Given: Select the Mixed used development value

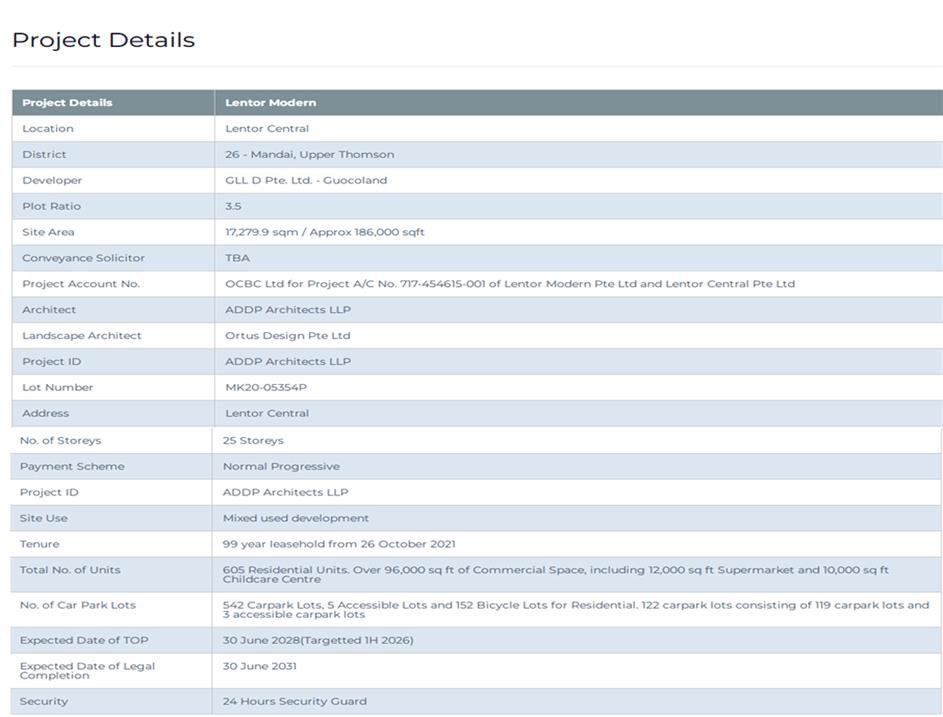Looking at the screenshot, I should click(295, 518).
